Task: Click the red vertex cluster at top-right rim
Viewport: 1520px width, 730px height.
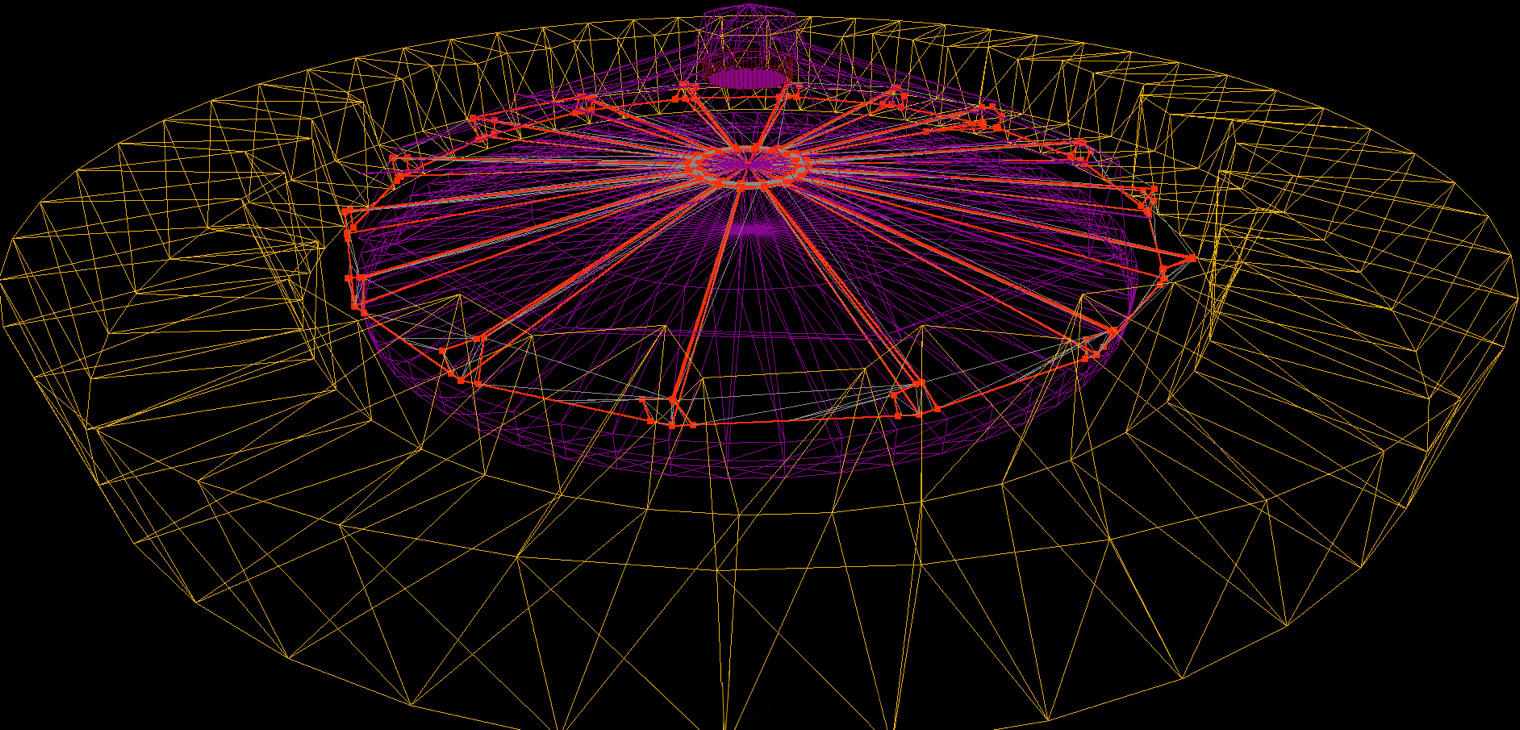Action: pyautogui.click(x=990, y=118)
